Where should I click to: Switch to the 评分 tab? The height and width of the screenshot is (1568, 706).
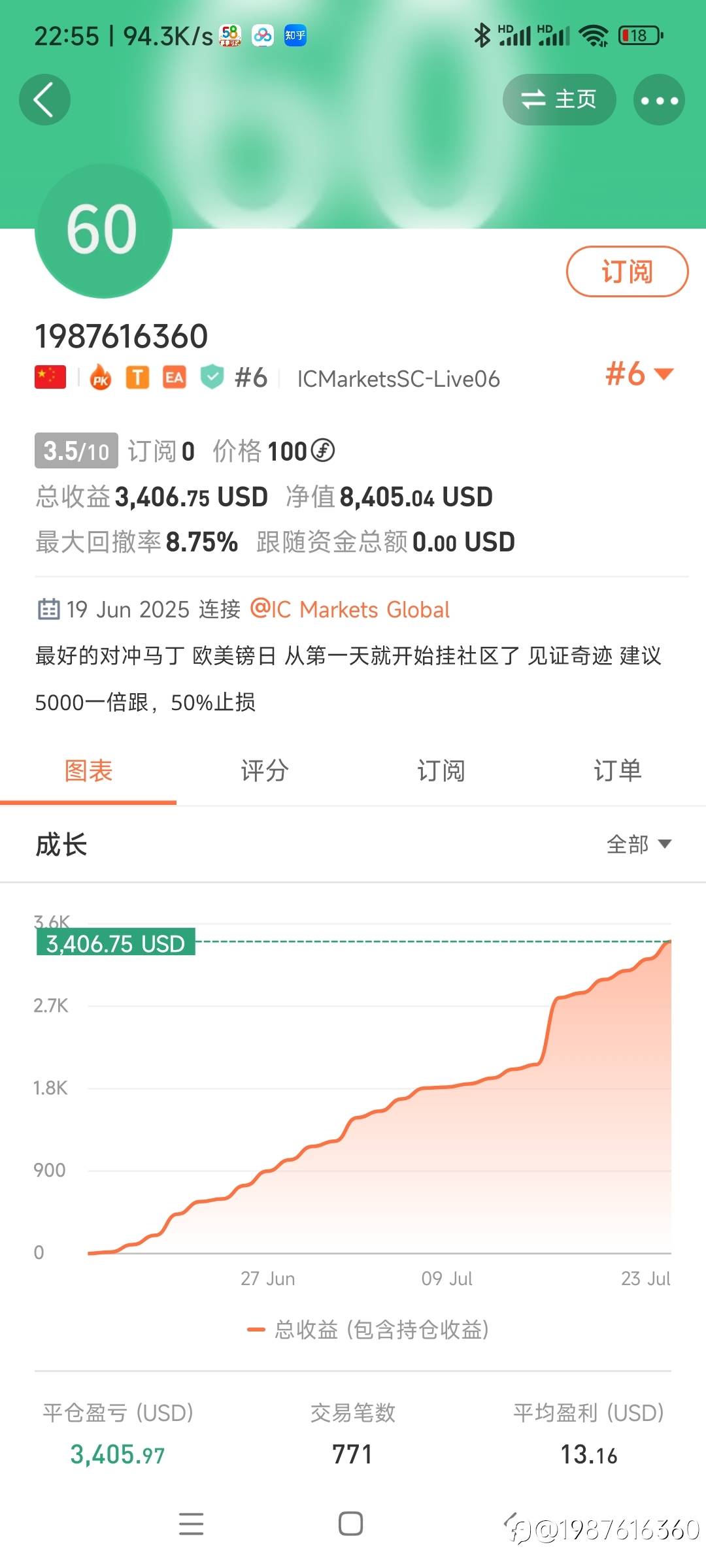tap(265, 771)
